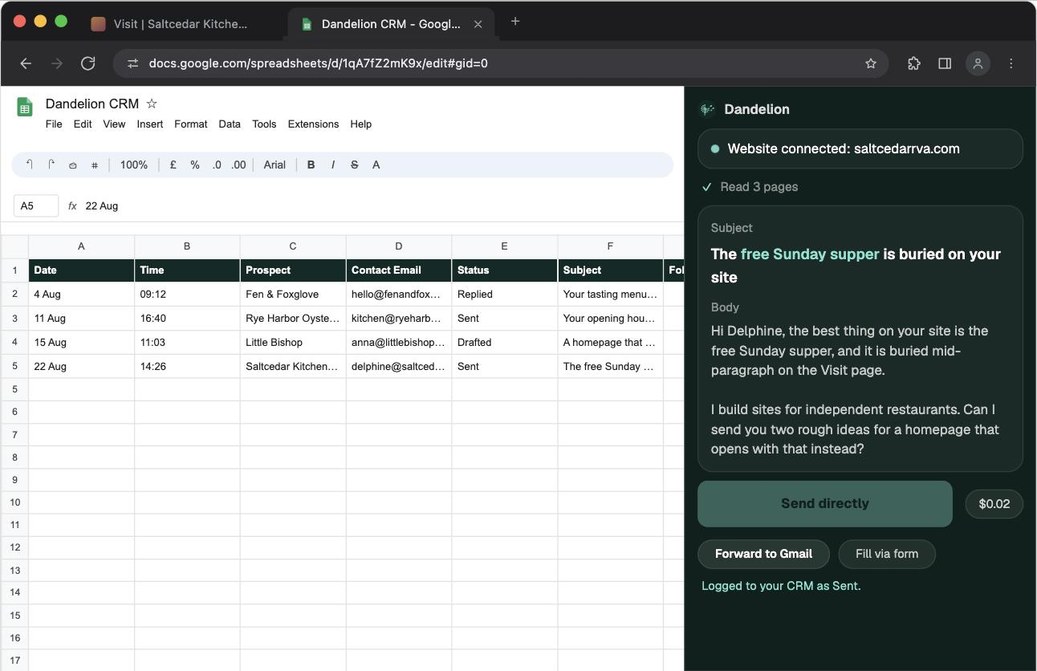Decrease decimal places with .0 button
The width and height of the screenshot is (1037, 671).
coord(217,165)
